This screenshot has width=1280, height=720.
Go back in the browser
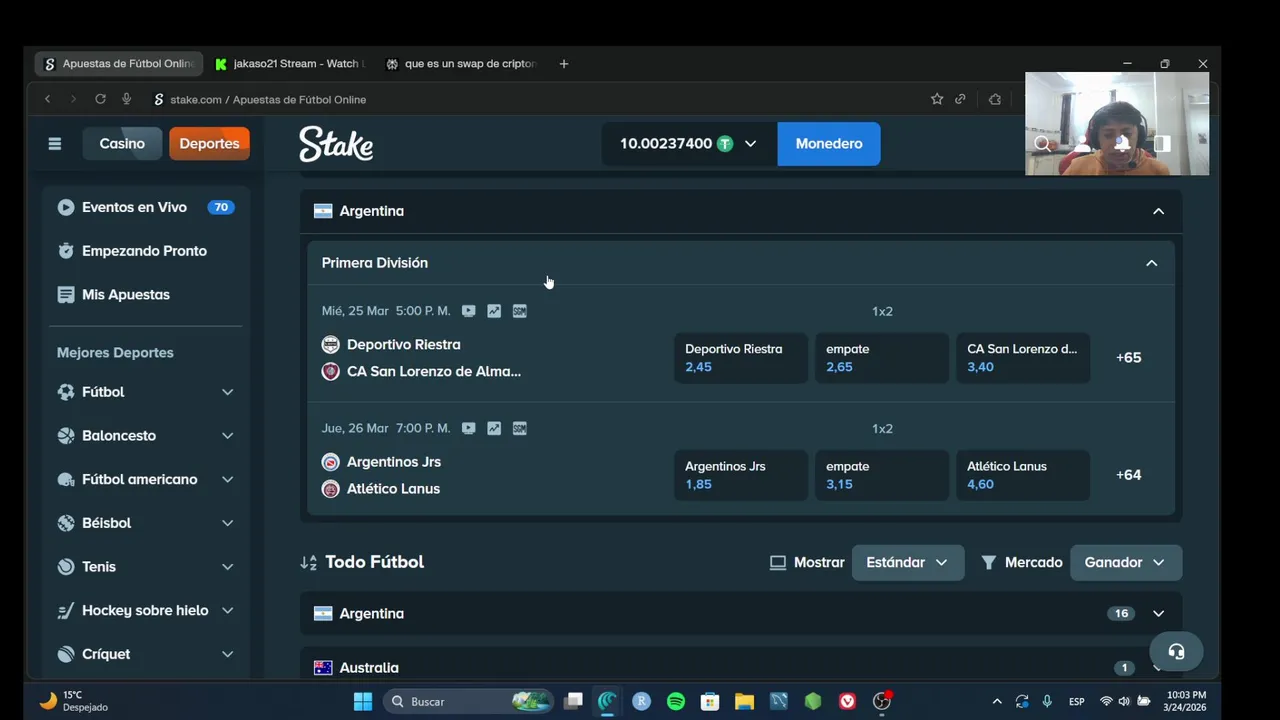pyautogui.click(x=47, y=99)
